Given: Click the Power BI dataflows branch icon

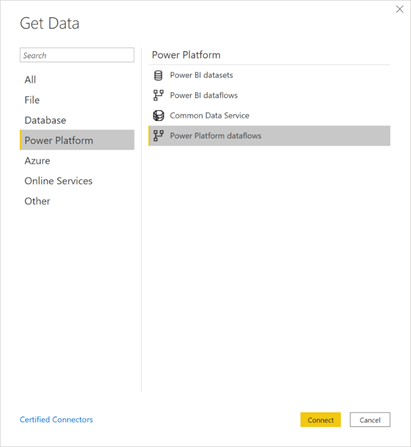Looking at the screenshot, I should tap(158, 95).
